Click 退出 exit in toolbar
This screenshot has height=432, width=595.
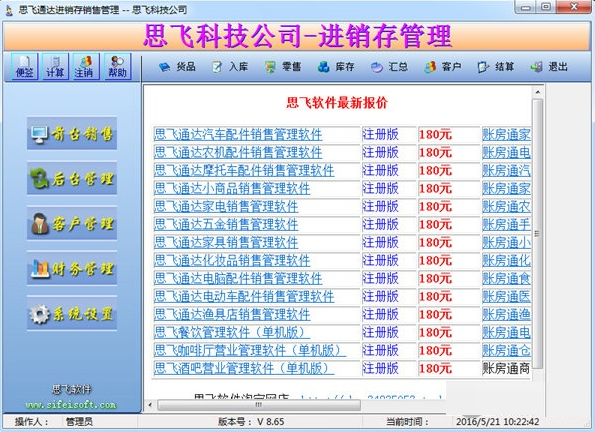point(549,67)
